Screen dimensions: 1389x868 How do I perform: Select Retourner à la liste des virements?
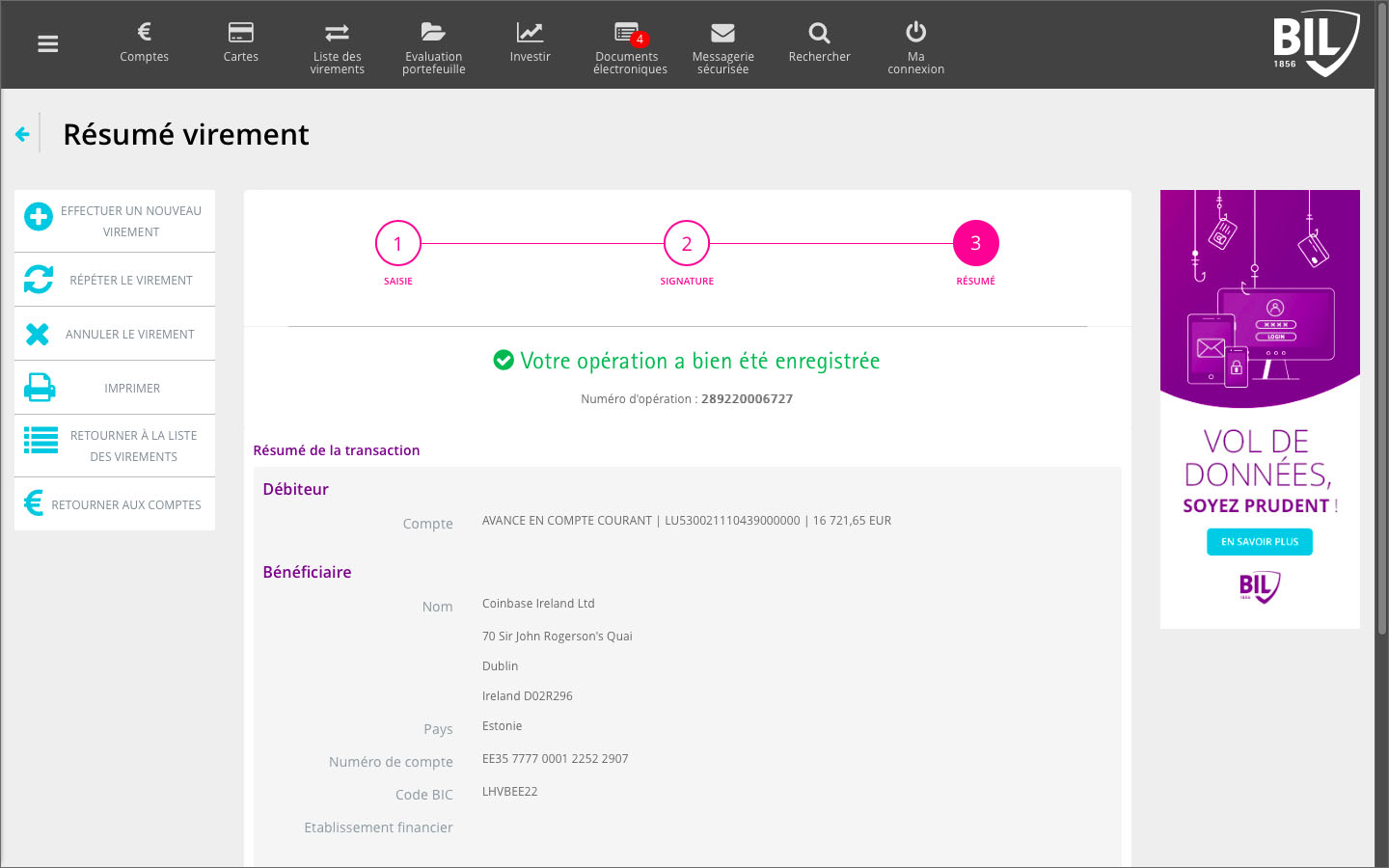115,446
